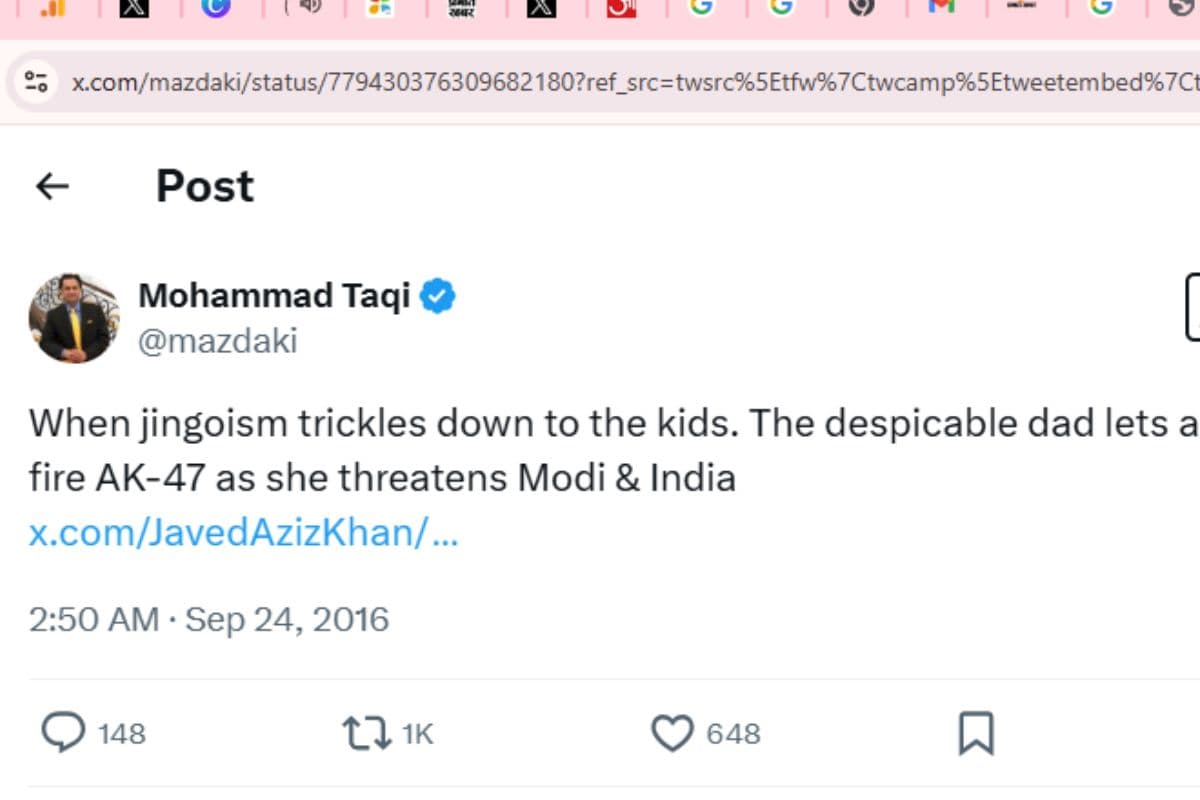Click the 2:50 AM Sep 24, 2016 timestamp

pos(208,620)
